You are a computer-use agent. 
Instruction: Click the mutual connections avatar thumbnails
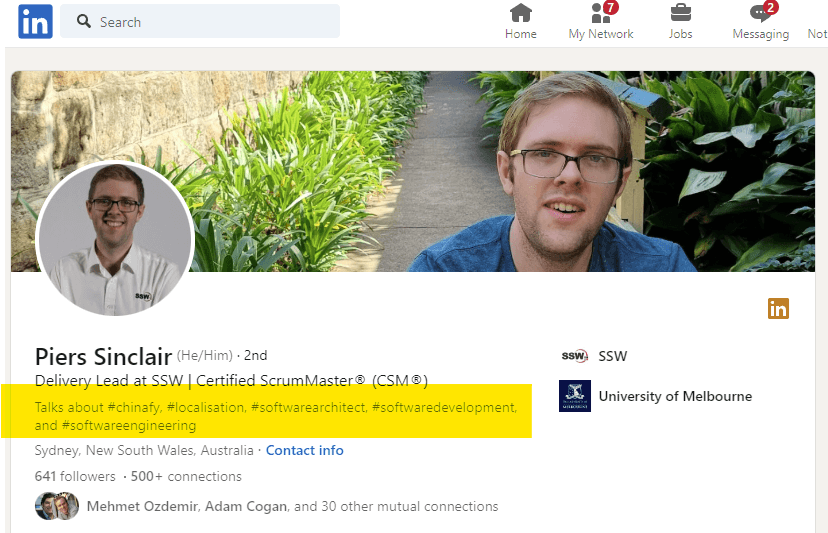point(57,506)
